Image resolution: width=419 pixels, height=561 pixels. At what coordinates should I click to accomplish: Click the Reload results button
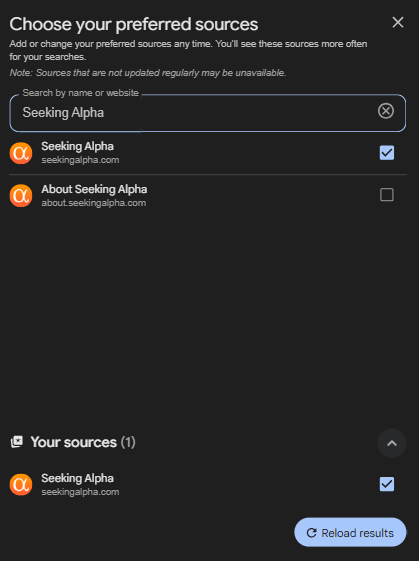click(x=350, y=532)
